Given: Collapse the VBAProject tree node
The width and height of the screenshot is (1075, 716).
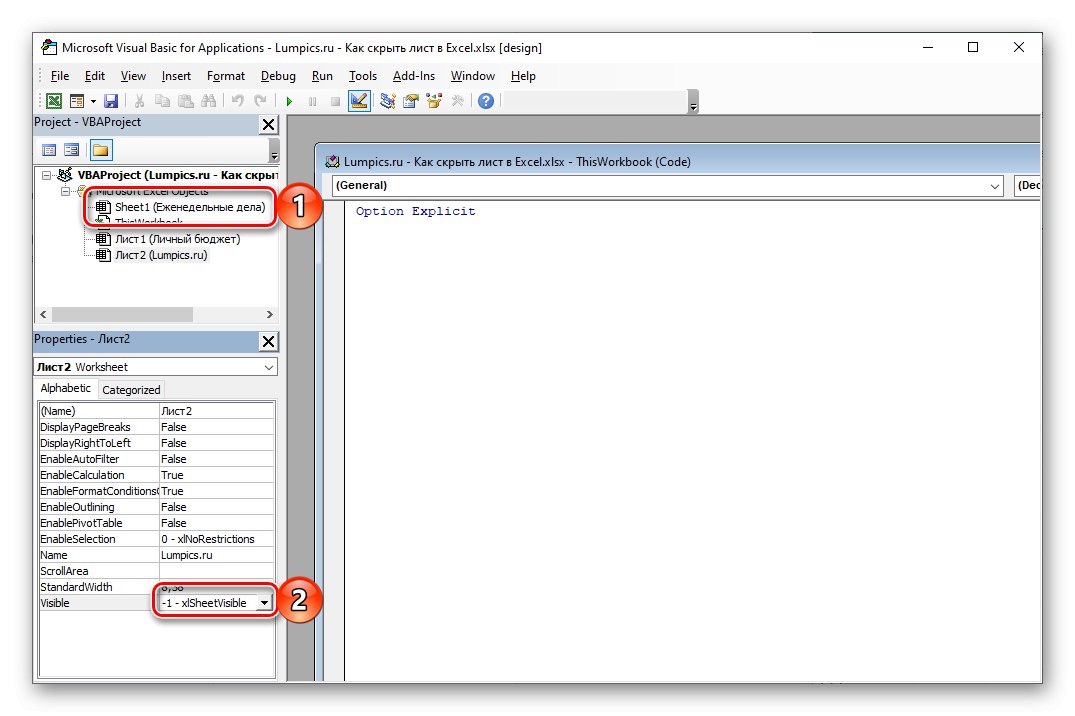Looking at the screenshot, I should 47,176.
